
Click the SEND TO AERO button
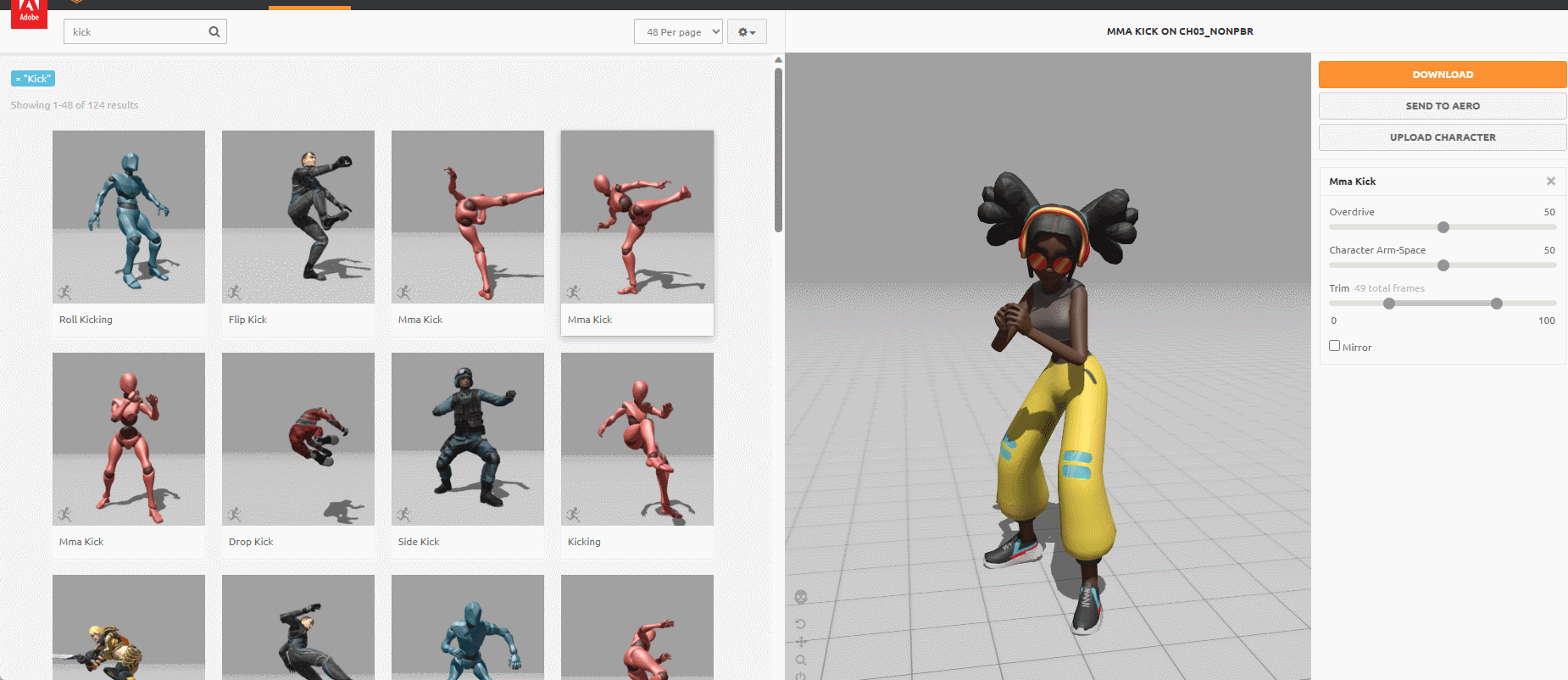click(x=1443, y=106)
